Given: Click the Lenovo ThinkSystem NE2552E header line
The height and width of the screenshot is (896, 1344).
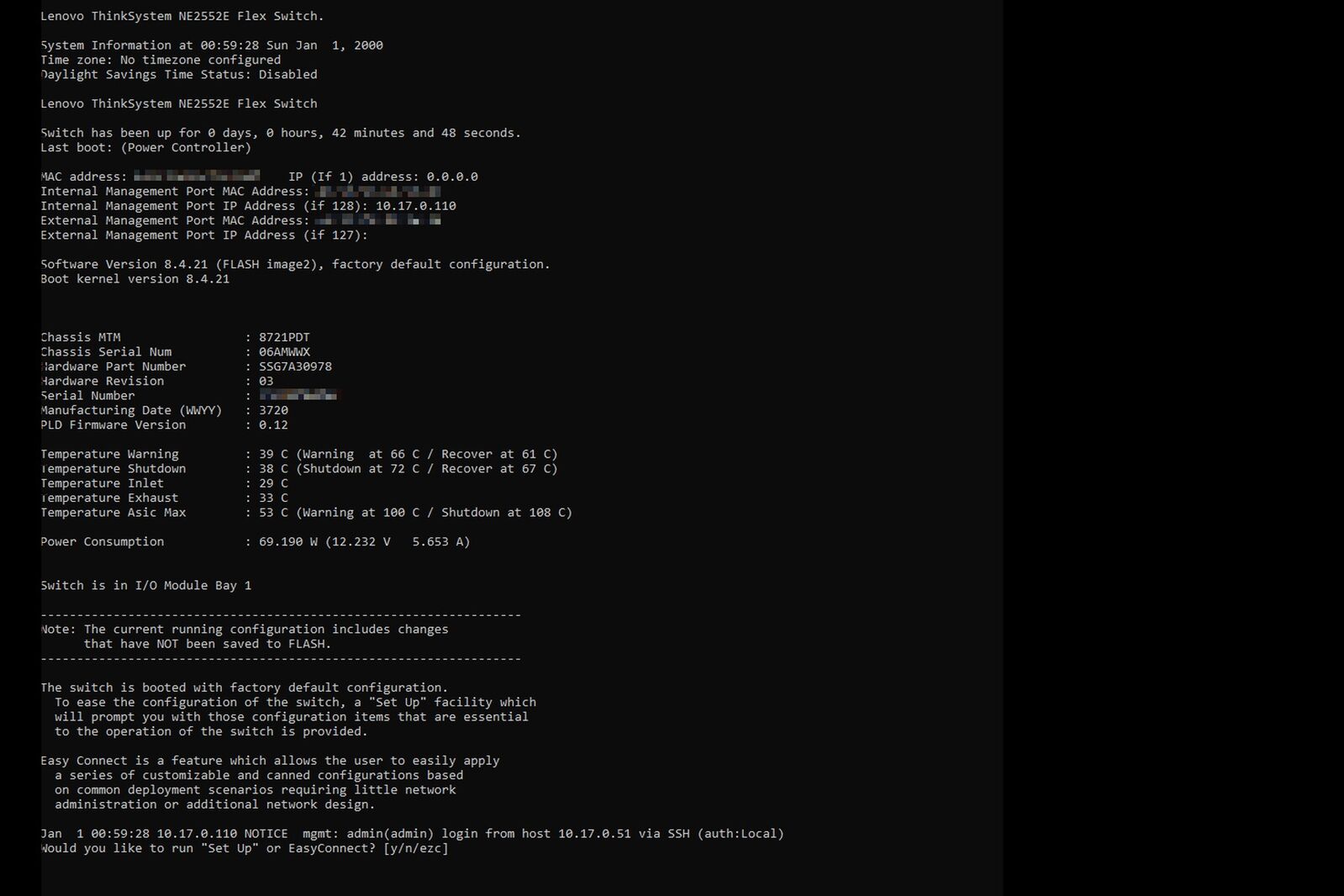Looking at the screenshot, I should click(x=182, y=16).
